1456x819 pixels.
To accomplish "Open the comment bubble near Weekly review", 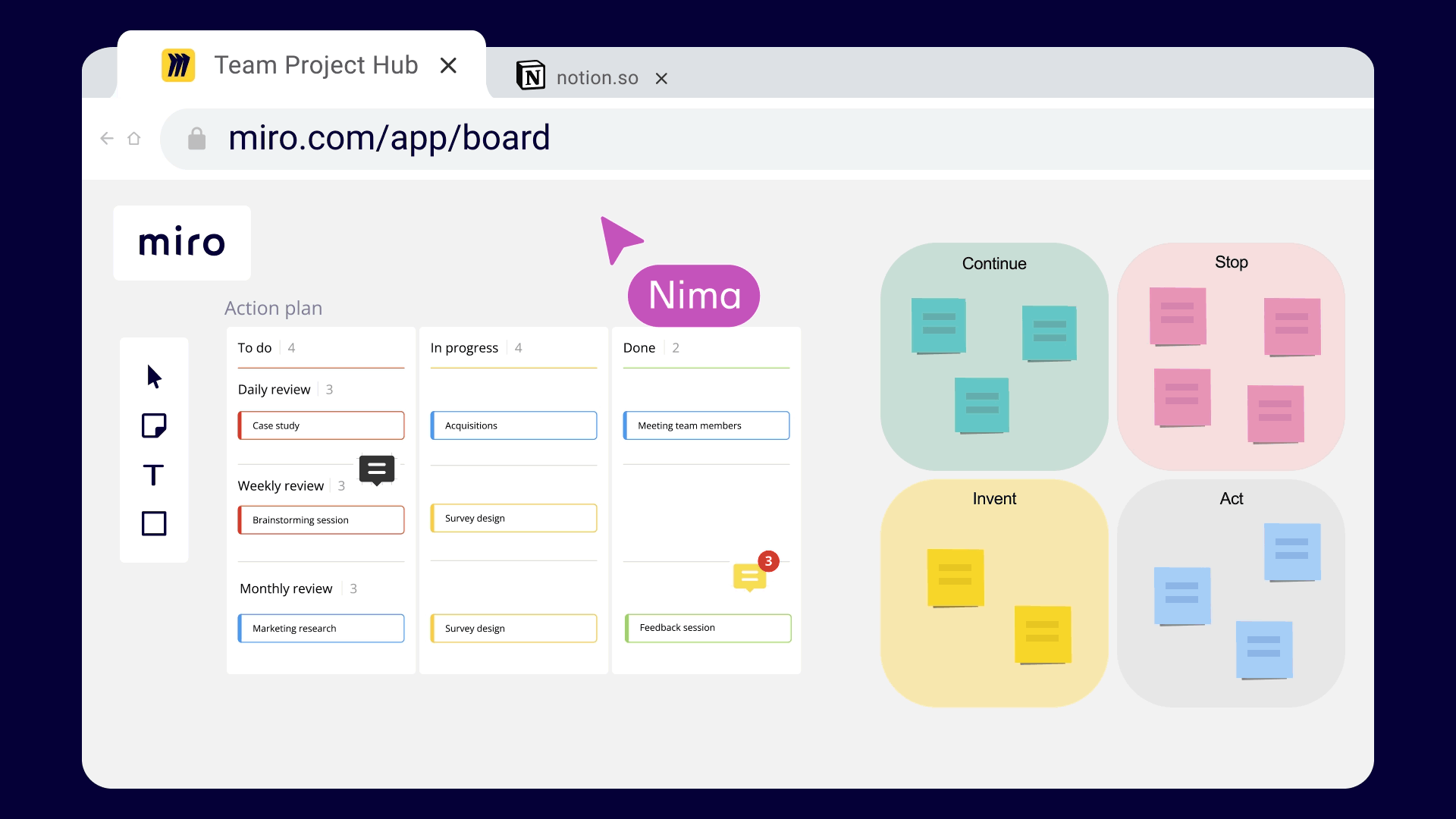I will click(x=377, y=470).
